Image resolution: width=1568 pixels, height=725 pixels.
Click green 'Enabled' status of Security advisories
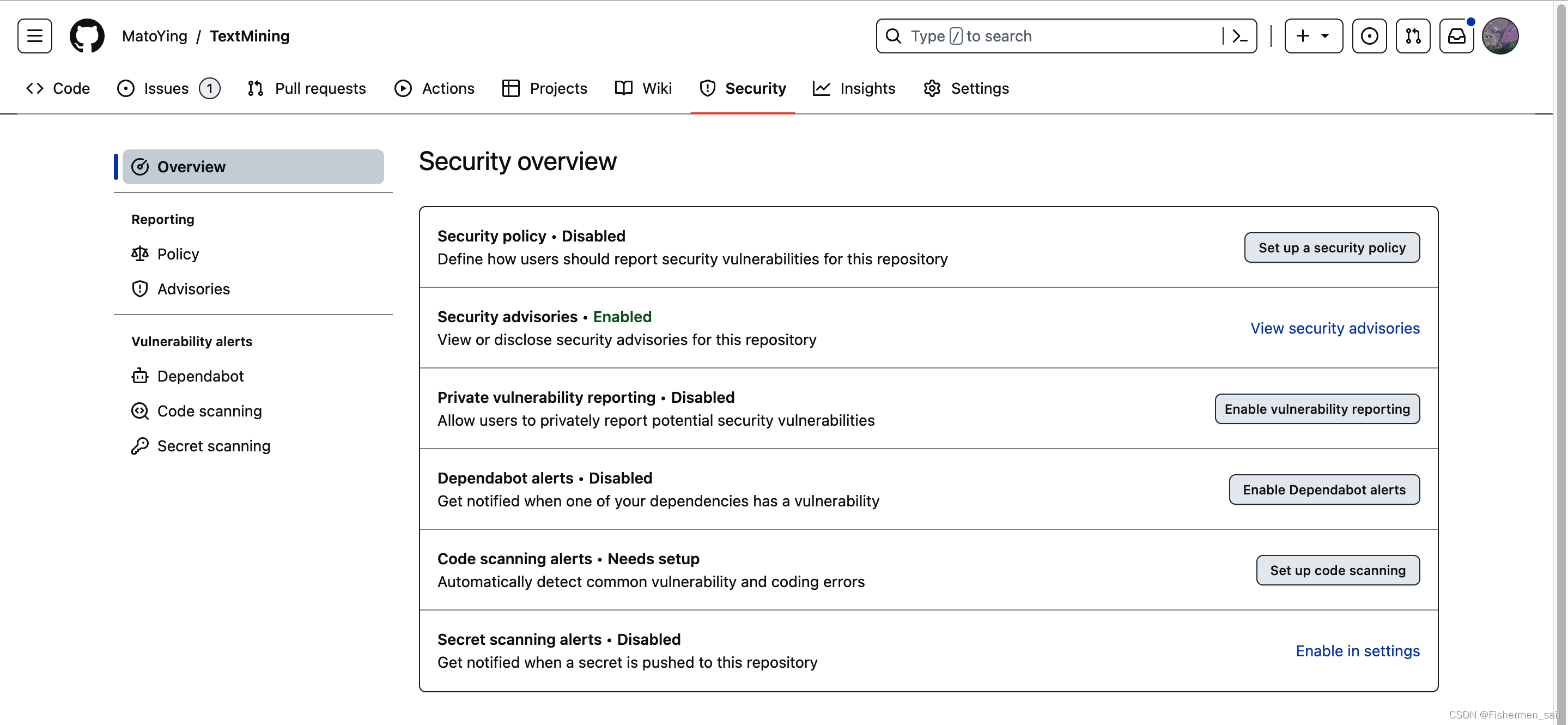click(x=622, y=317)
